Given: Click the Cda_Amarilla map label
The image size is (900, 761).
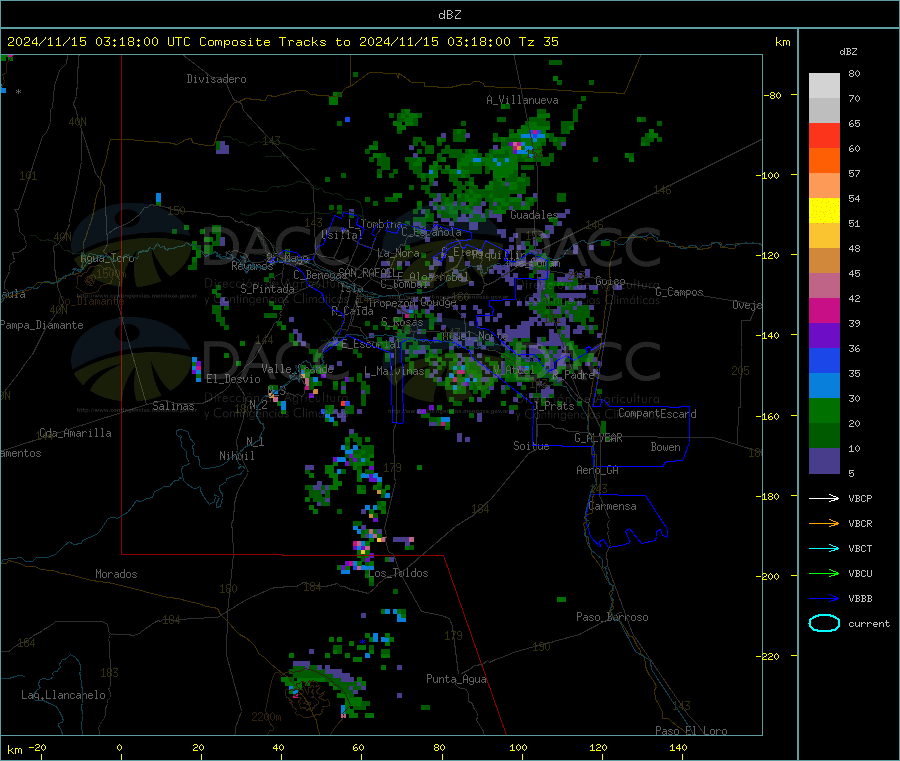Looking at the screenshot, I should click(75, 433).
